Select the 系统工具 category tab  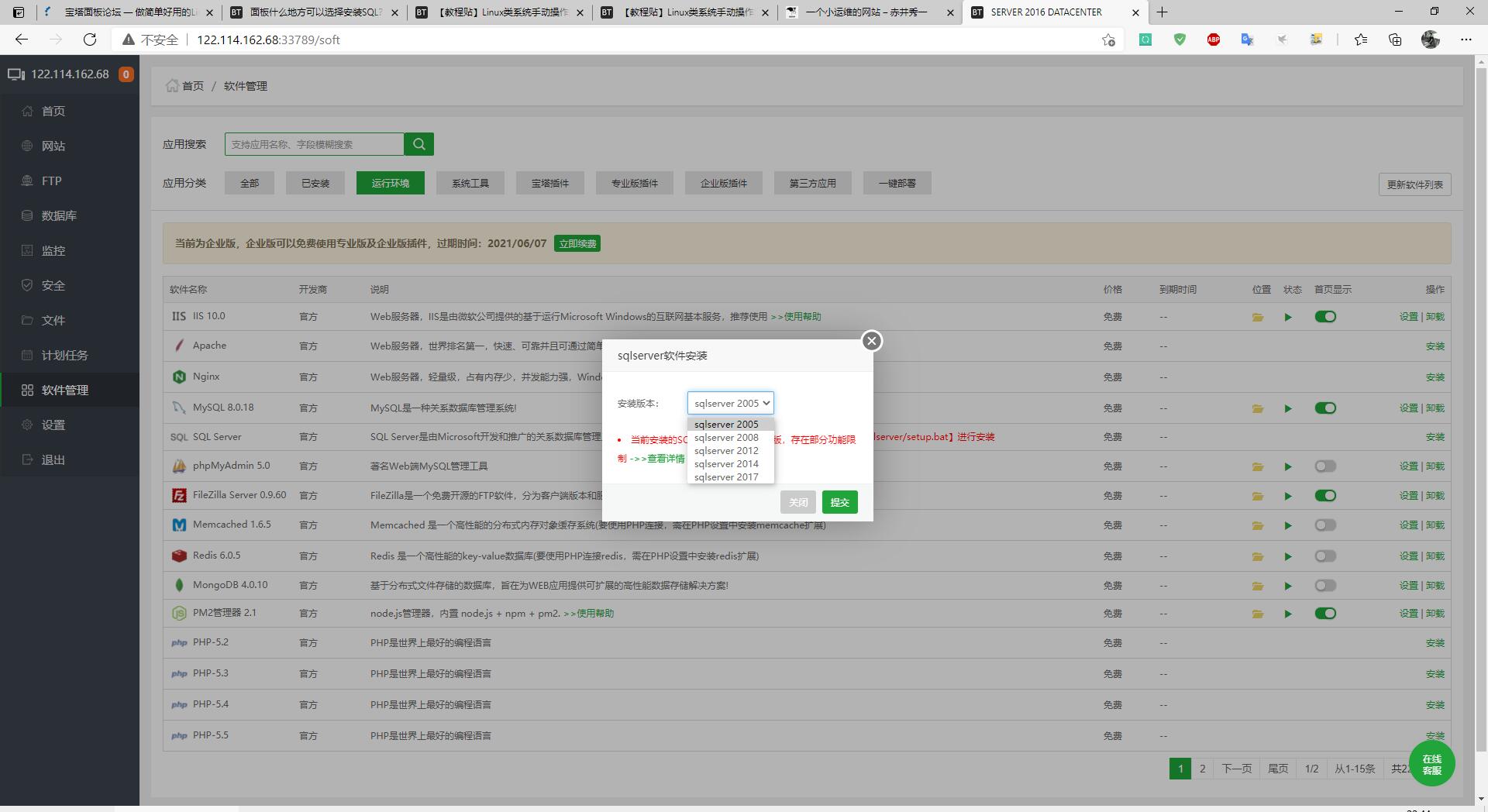click(470, 184)
